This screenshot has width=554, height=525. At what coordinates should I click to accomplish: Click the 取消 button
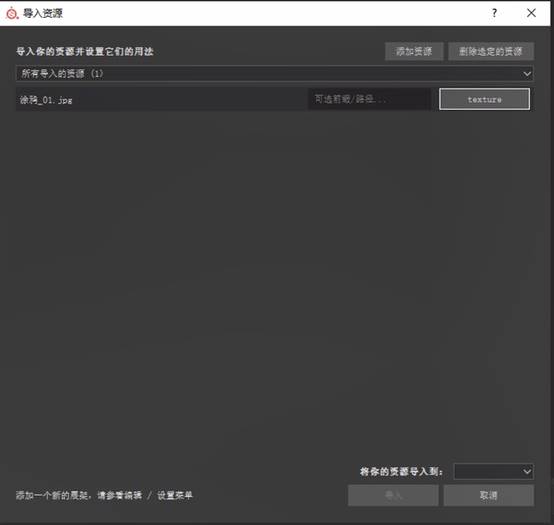(489, 495)
